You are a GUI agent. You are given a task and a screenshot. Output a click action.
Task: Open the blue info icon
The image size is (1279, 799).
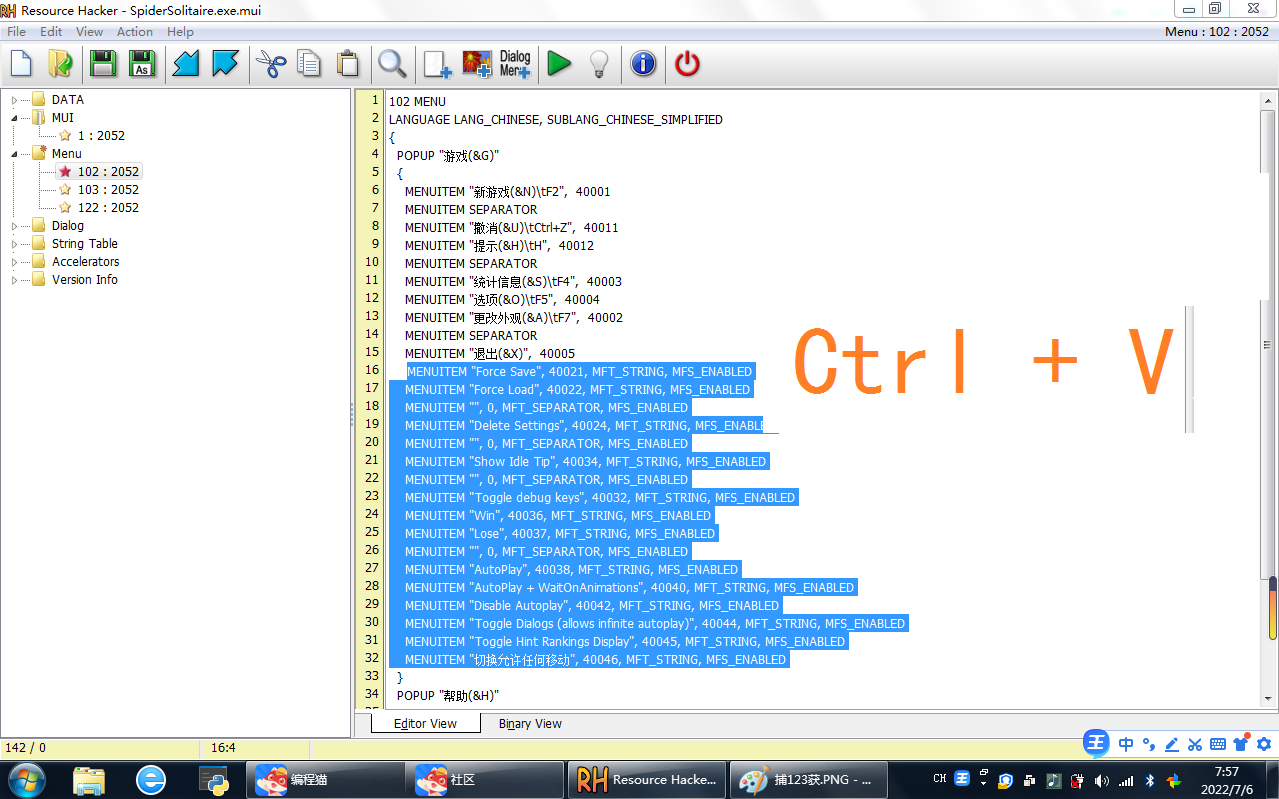(x=643, y=64)
